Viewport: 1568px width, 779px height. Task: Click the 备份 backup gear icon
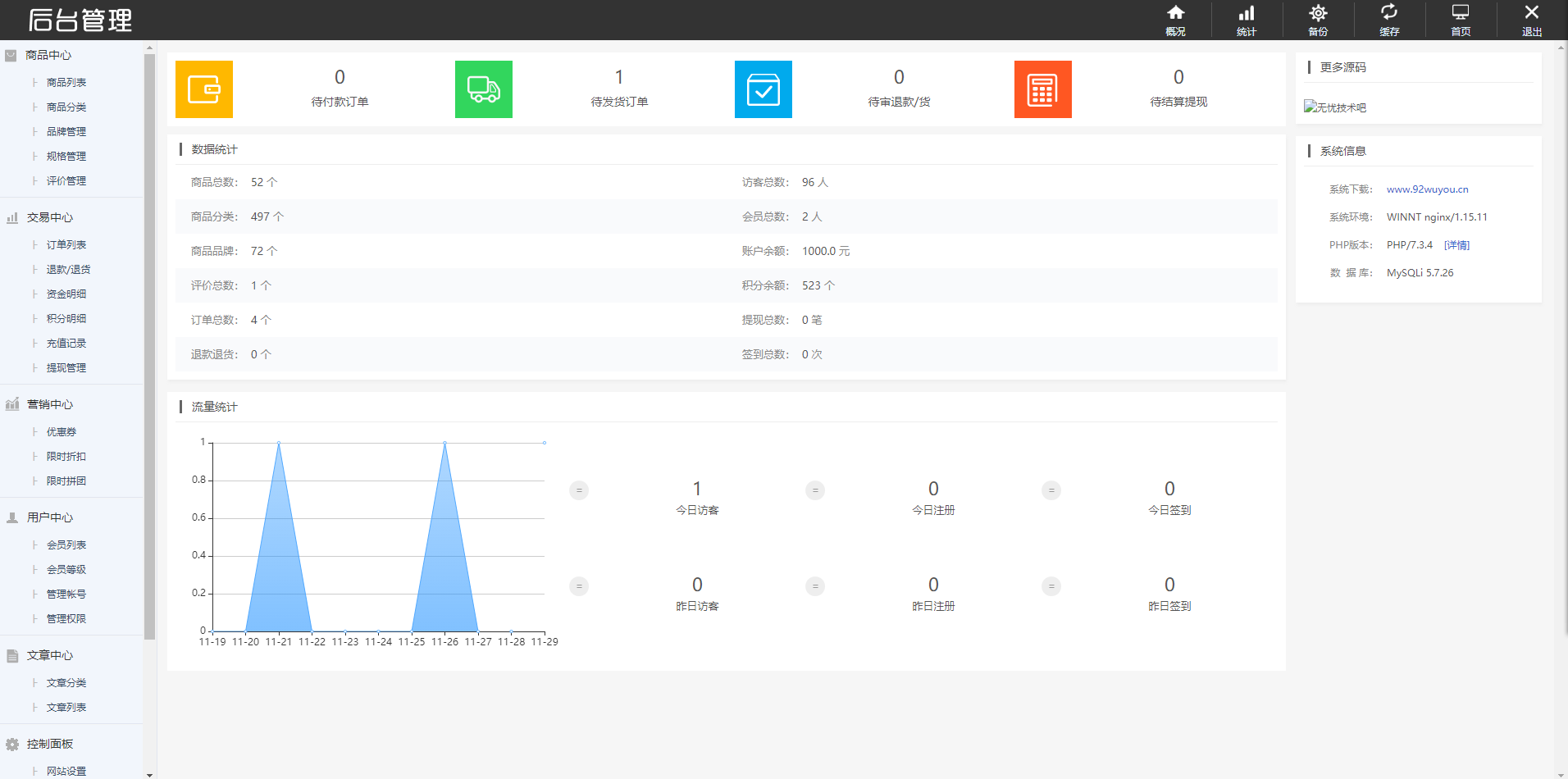click(x=1317, y=20)
